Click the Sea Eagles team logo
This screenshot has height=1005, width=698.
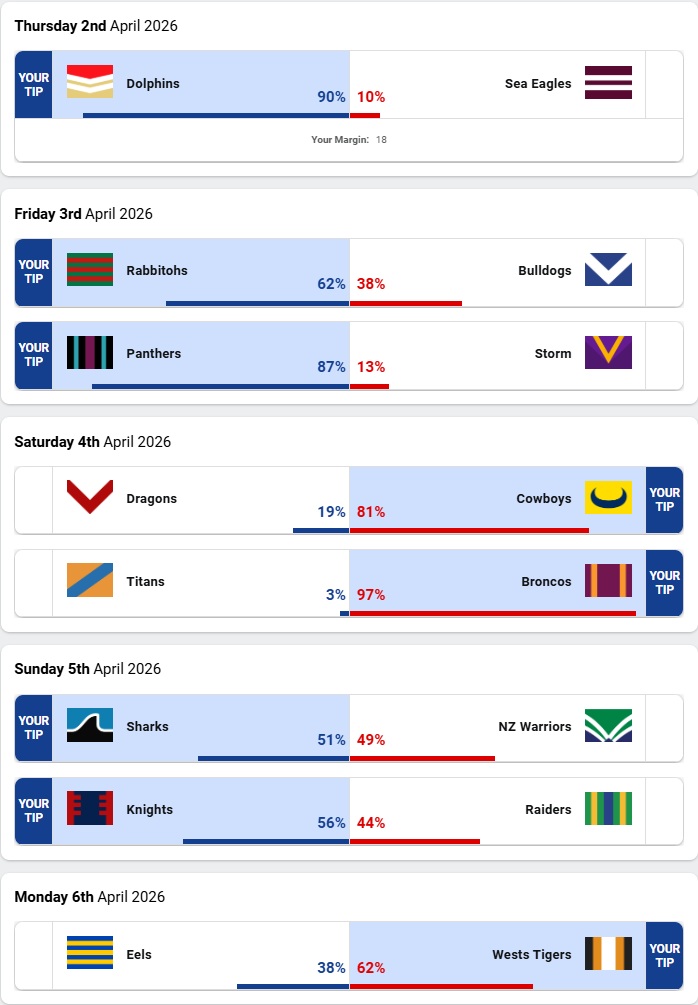608,83
